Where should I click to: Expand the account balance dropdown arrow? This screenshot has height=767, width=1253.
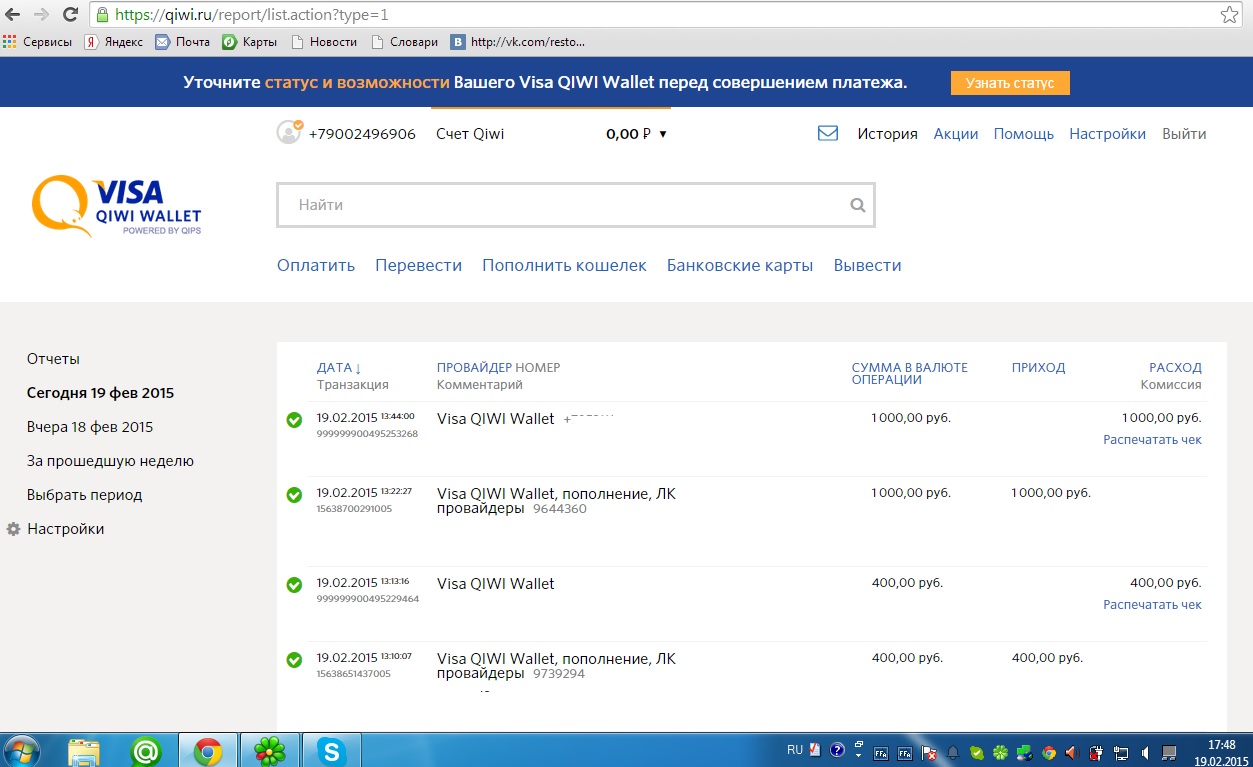[x=662, y=134]
